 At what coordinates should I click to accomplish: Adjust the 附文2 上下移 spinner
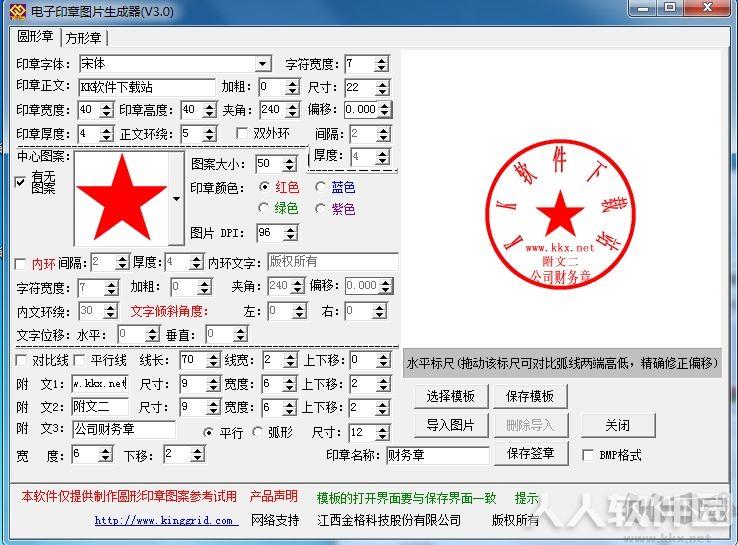384,407
